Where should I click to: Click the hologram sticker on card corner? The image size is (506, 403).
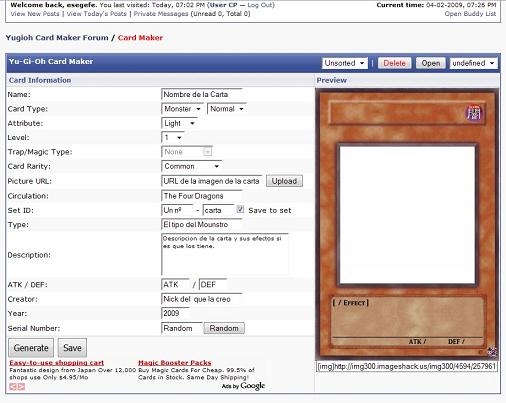point(492,351)
